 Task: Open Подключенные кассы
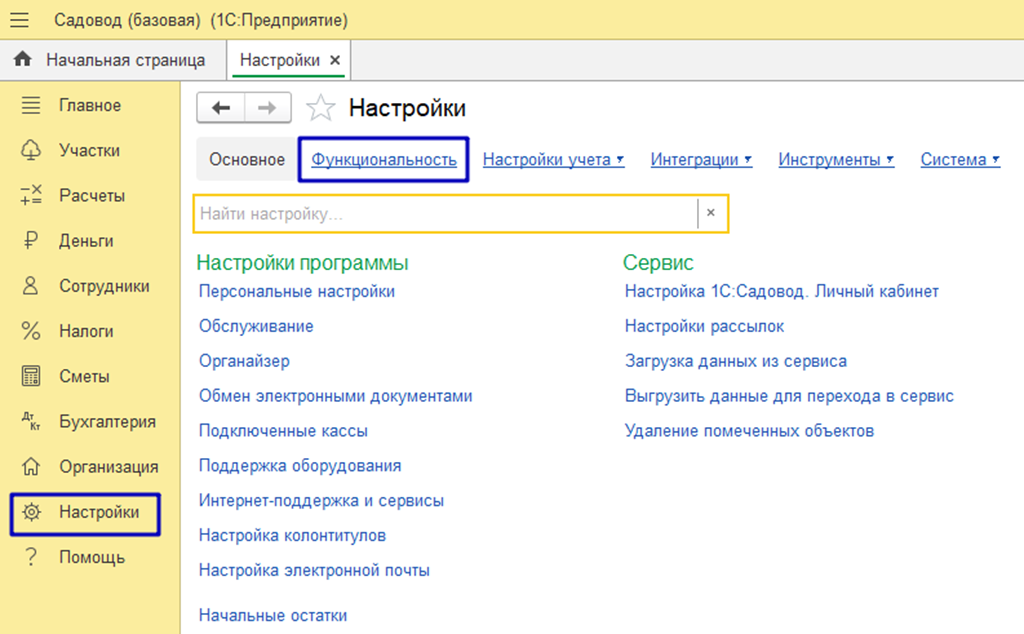[x=283, y=431]
